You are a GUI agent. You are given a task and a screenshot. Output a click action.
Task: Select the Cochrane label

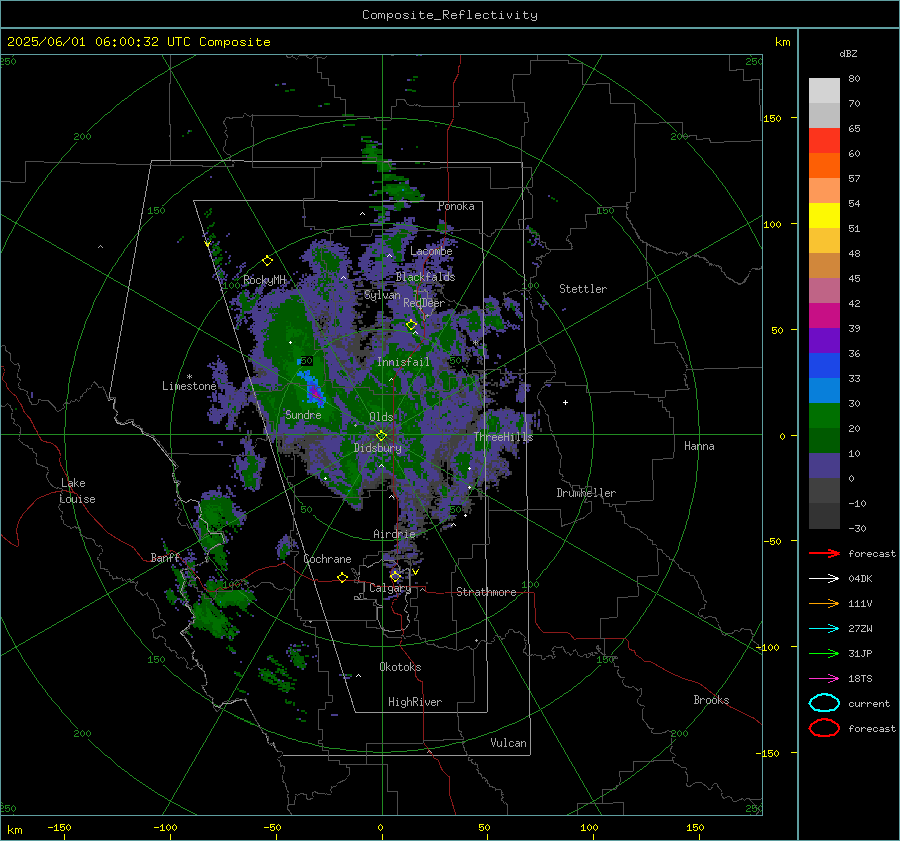click(327, 559)
